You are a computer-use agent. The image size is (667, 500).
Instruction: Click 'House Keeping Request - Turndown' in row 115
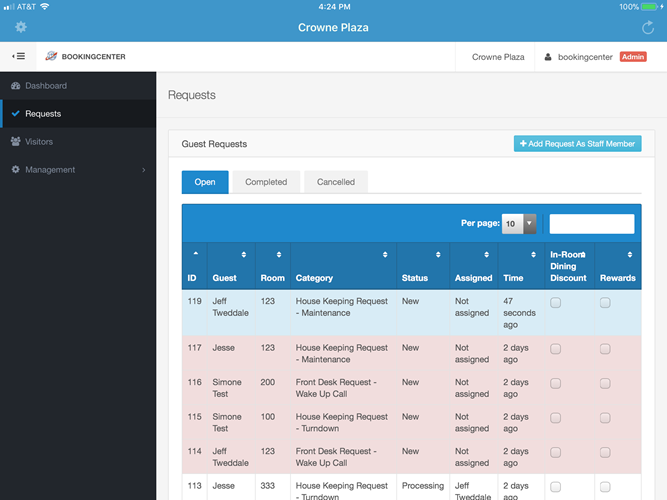coord(342,423)
